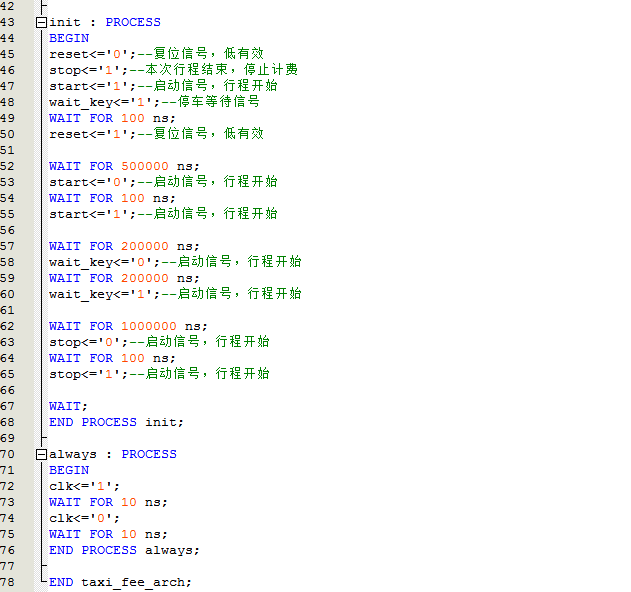
Task: Click the clk<='1' statement on line 72
Action: click(85, 487)
